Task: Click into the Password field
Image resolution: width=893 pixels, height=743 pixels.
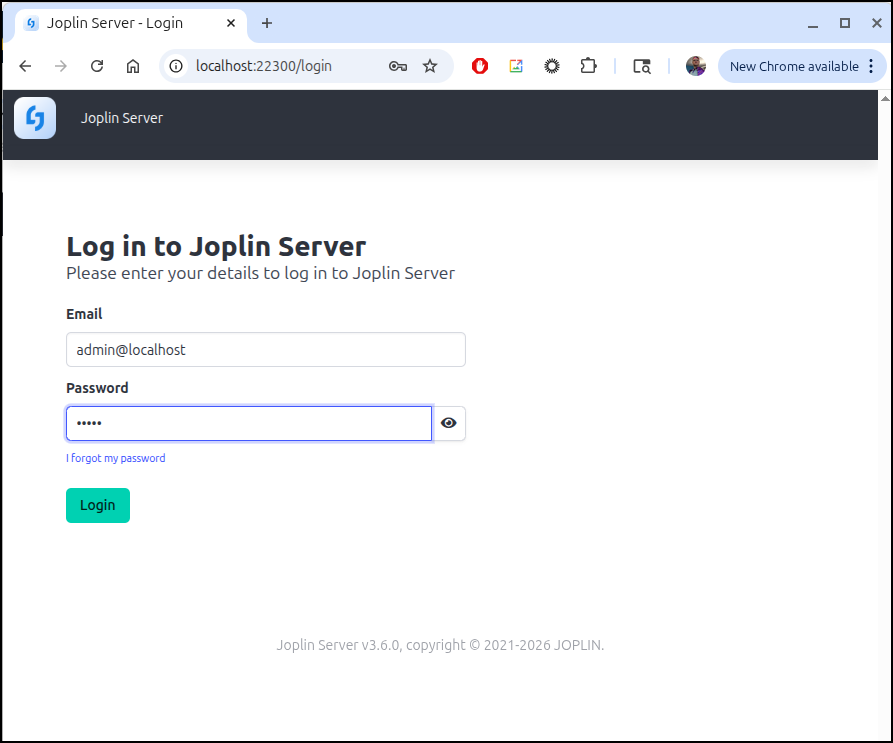Action: (249, 423)
